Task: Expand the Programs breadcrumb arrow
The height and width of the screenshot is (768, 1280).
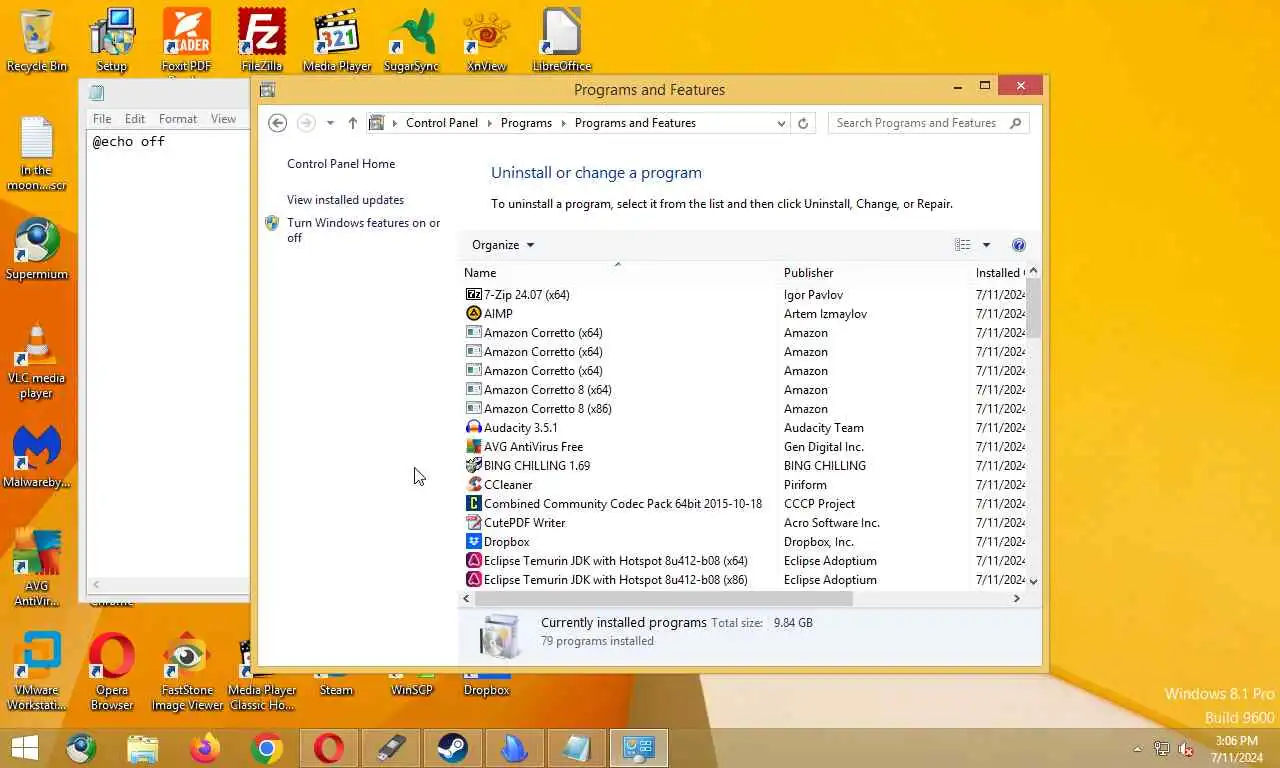Action: [x=563, y=123]
